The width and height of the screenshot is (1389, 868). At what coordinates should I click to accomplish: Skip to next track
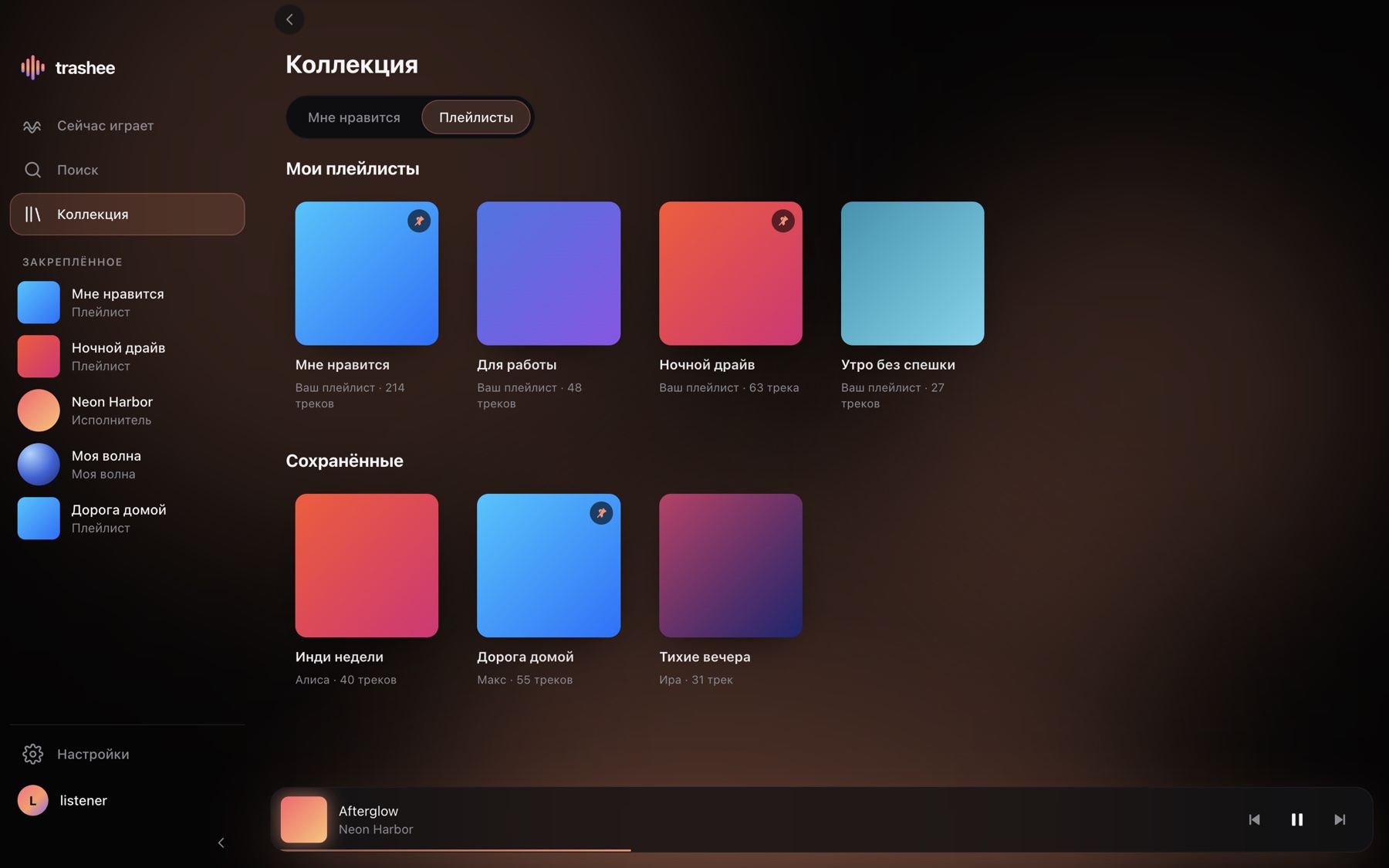coord(1340,819)
